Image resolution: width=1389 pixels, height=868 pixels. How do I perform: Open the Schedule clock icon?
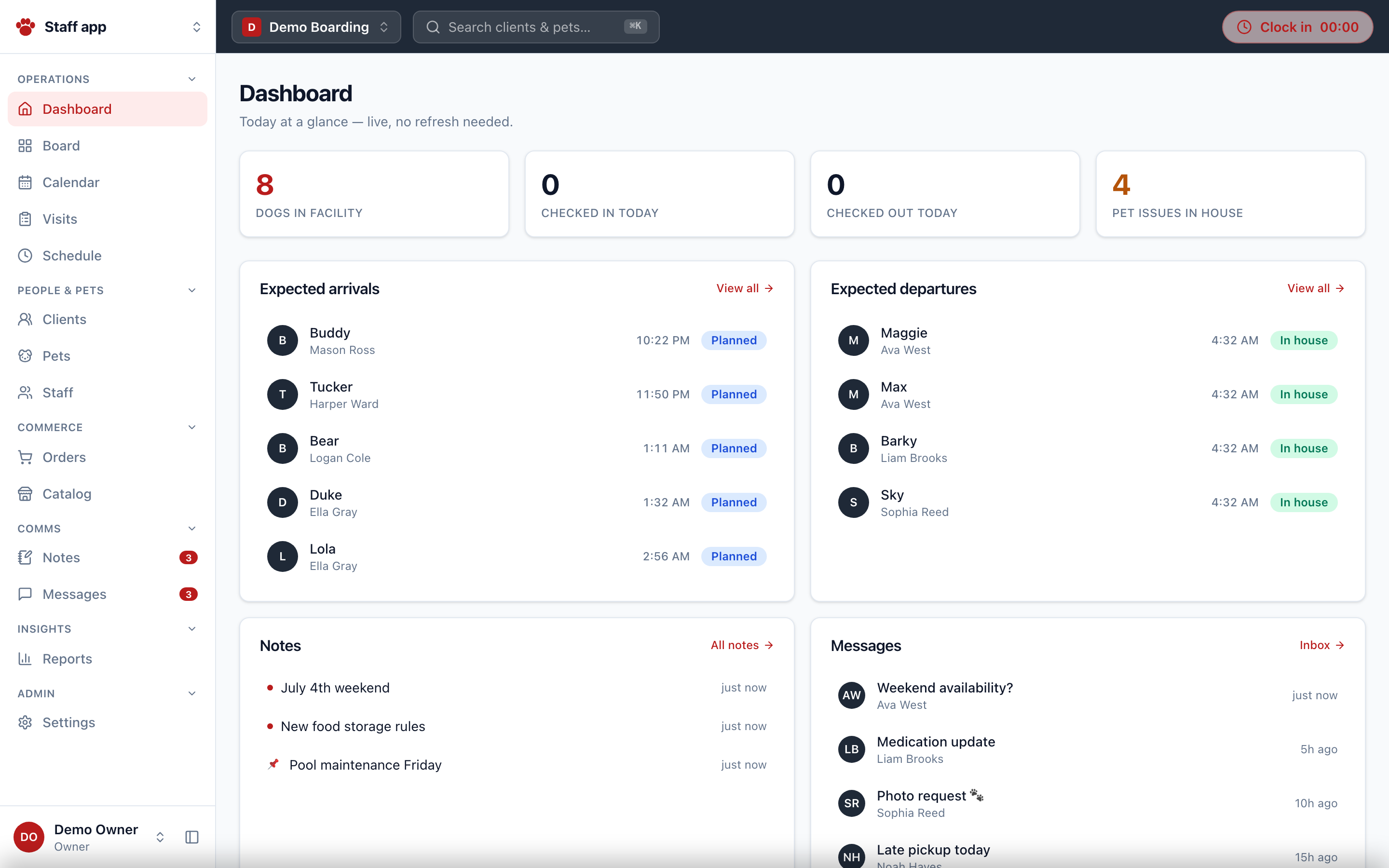25,256
